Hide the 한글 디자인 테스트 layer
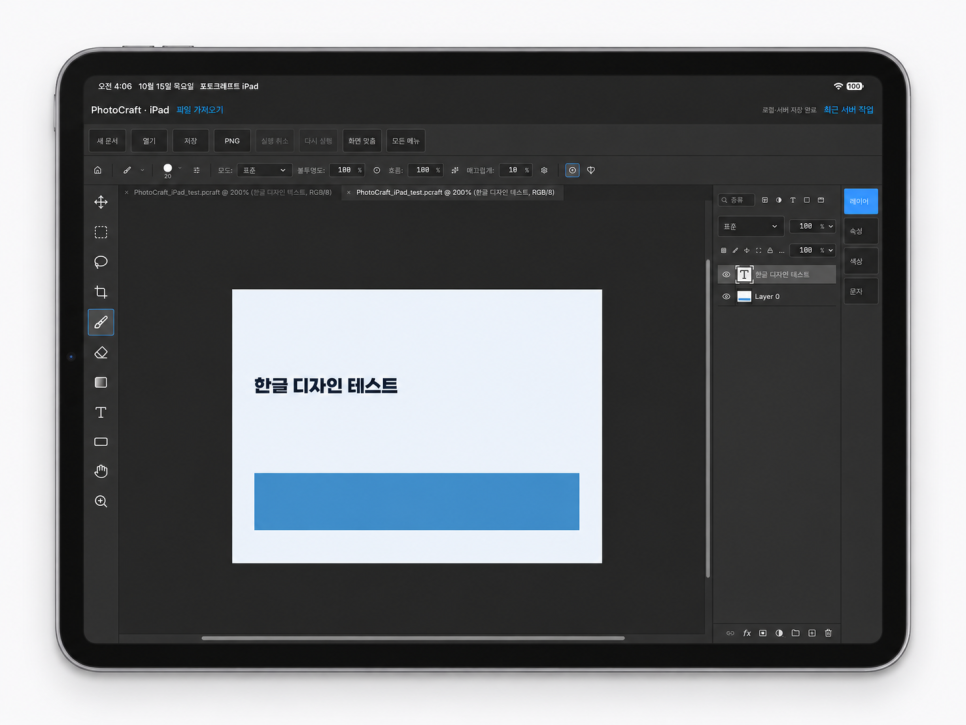This screenshot has width=966, height=725. pos(726,275)
